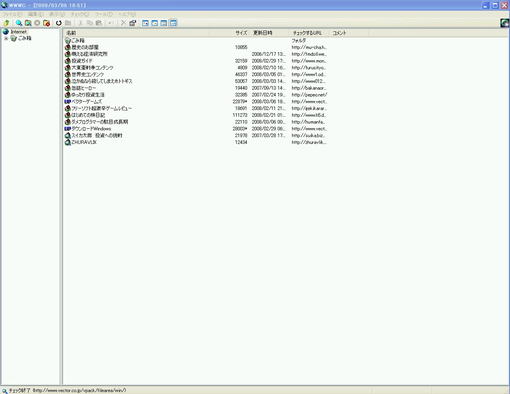Click the grey stop circle toolbar icon
Viewport: 510px width, 394px height.
[x=37, y=23]
